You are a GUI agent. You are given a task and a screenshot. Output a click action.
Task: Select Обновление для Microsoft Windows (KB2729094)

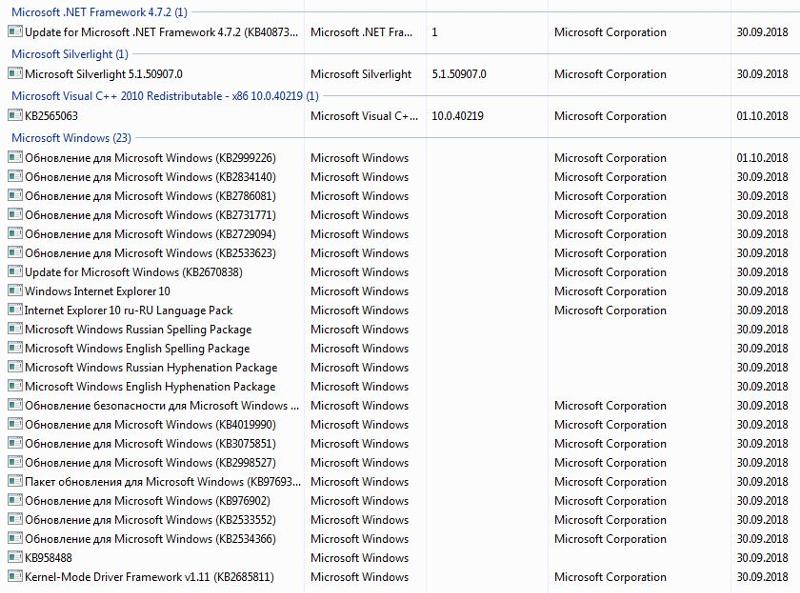151,234
